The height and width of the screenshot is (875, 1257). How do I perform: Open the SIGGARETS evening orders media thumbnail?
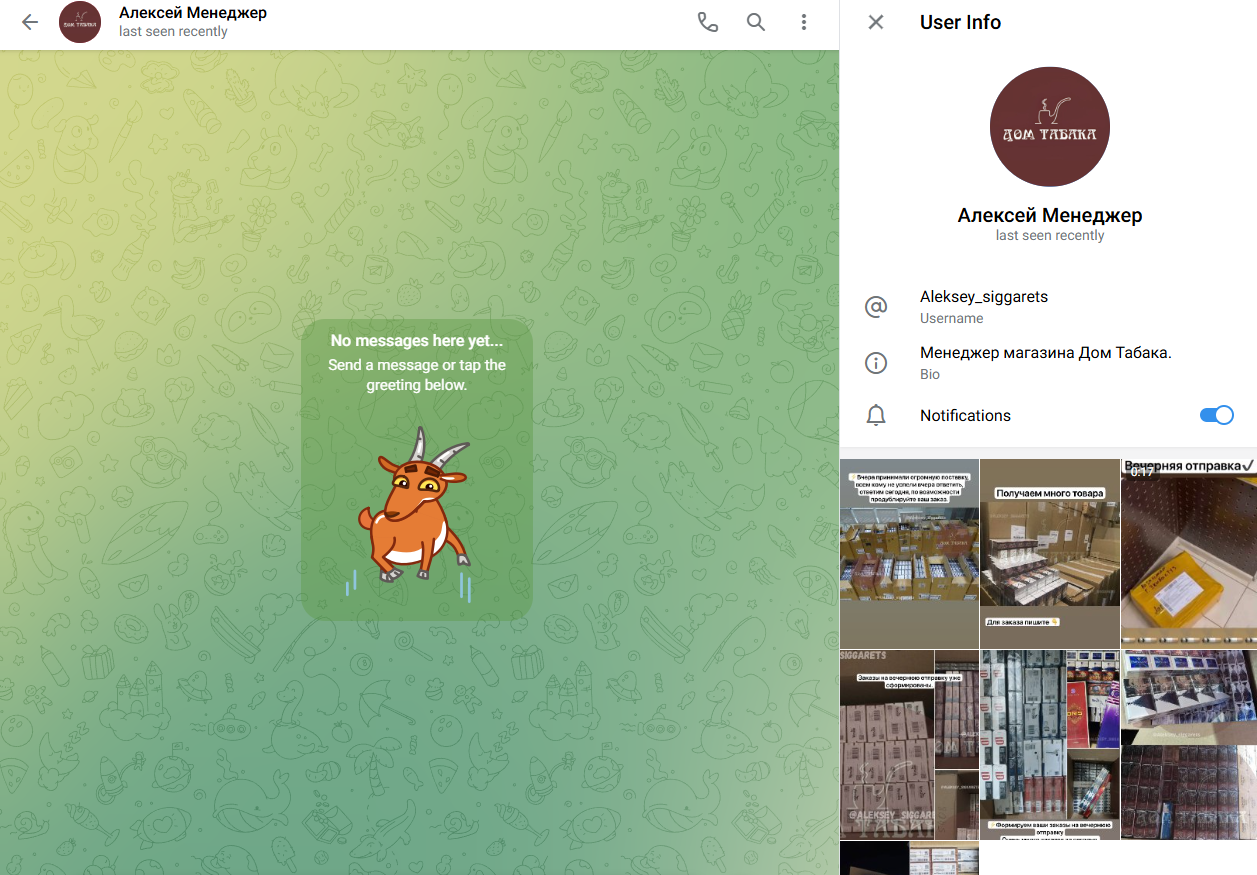click(x=909, y=745)
